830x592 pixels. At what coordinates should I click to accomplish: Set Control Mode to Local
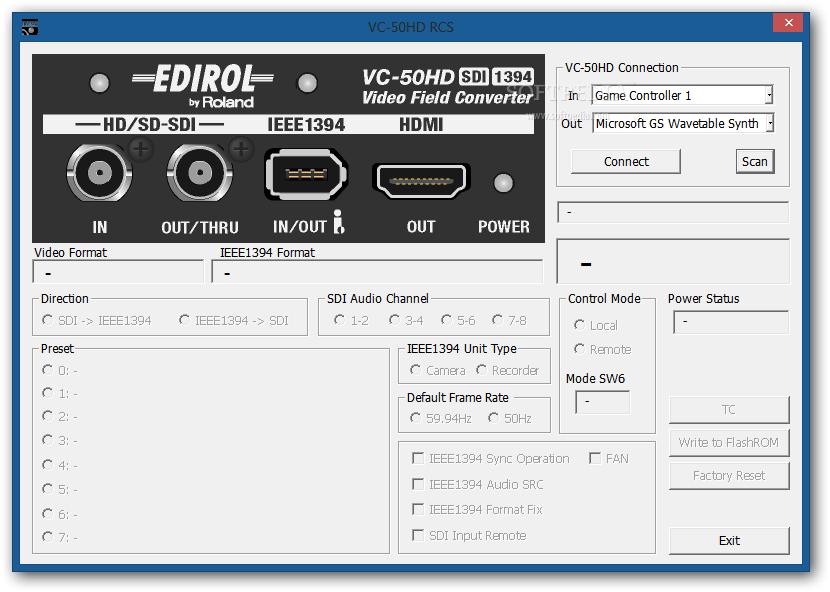click(x=596, y=325)
